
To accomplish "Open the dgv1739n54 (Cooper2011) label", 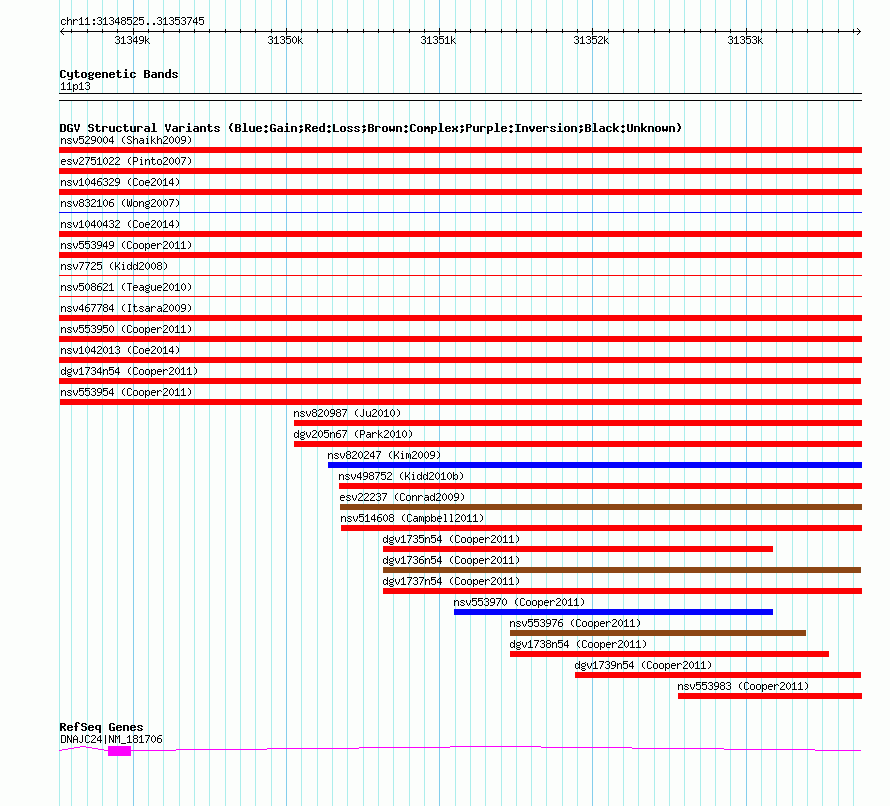I will [x=643, y=665].
